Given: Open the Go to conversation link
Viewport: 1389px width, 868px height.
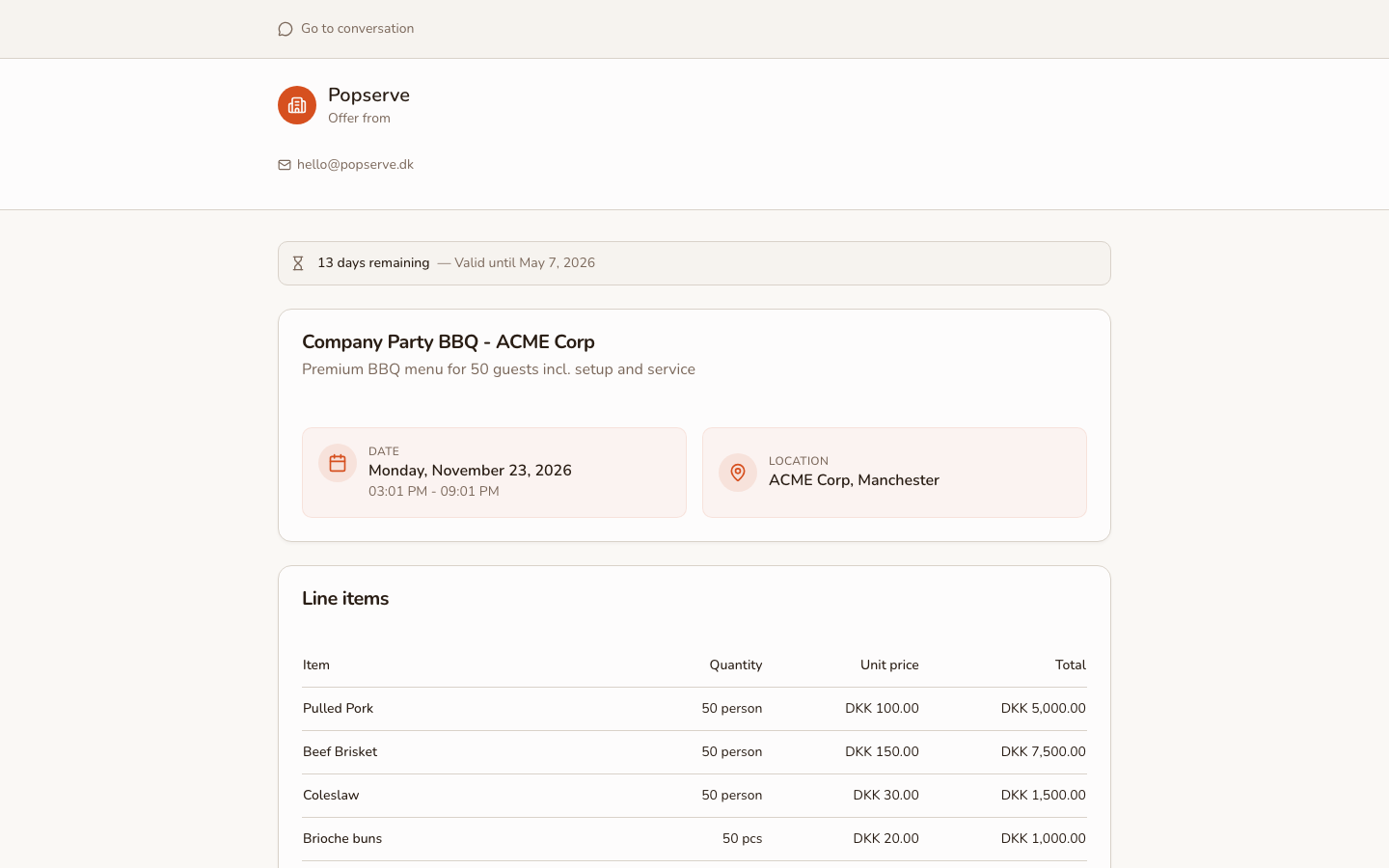Looking at the screenshot, I should click(357, 29).
